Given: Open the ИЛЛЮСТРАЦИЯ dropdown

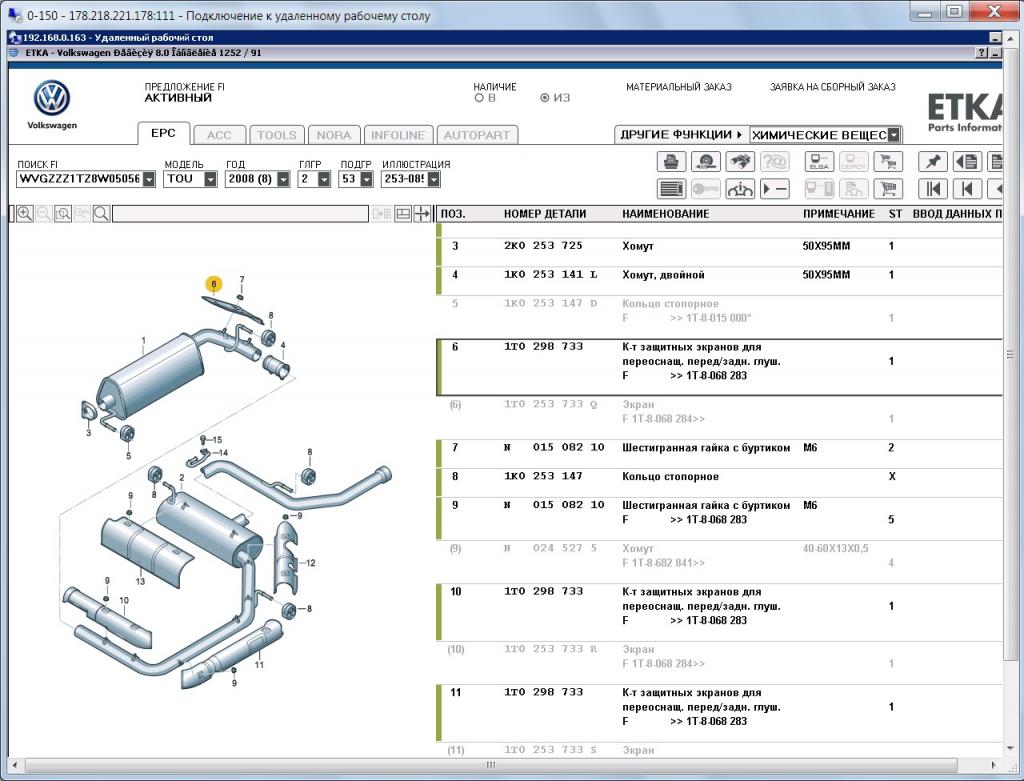Looking at the screenshot, I should [x=434, y=179].
